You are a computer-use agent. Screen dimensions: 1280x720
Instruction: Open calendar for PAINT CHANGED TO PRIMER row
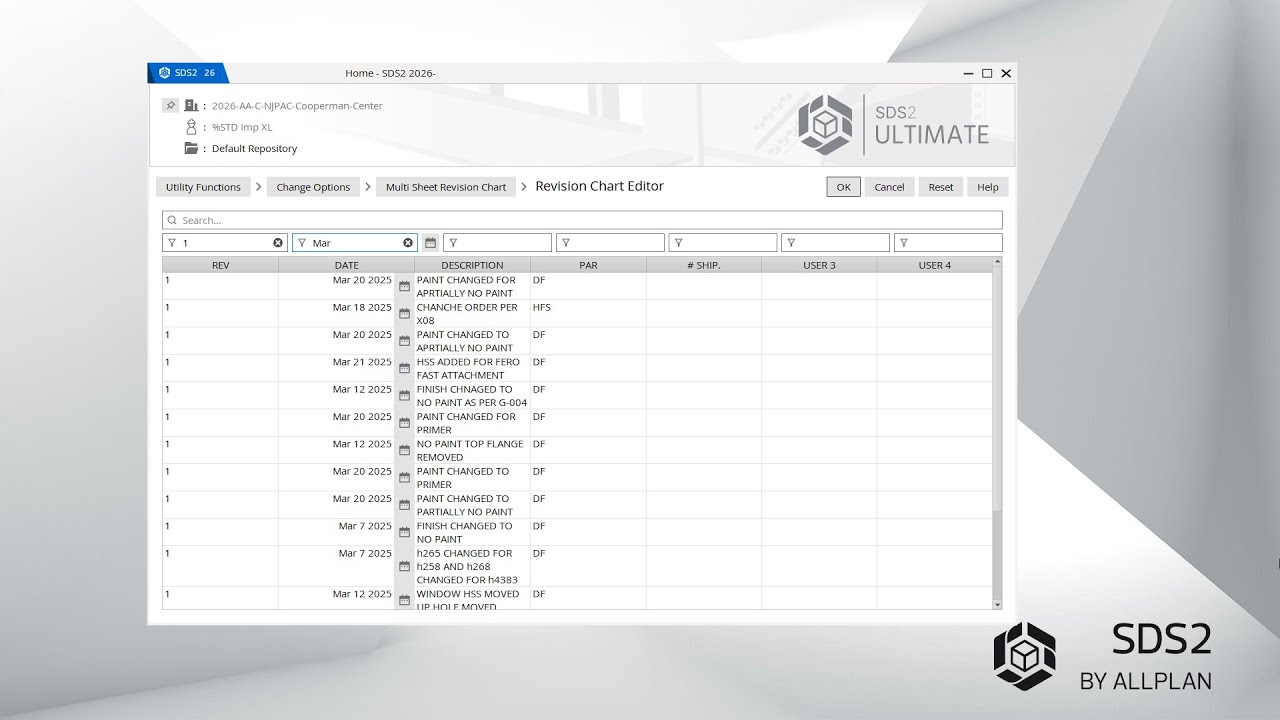[404, 477]
